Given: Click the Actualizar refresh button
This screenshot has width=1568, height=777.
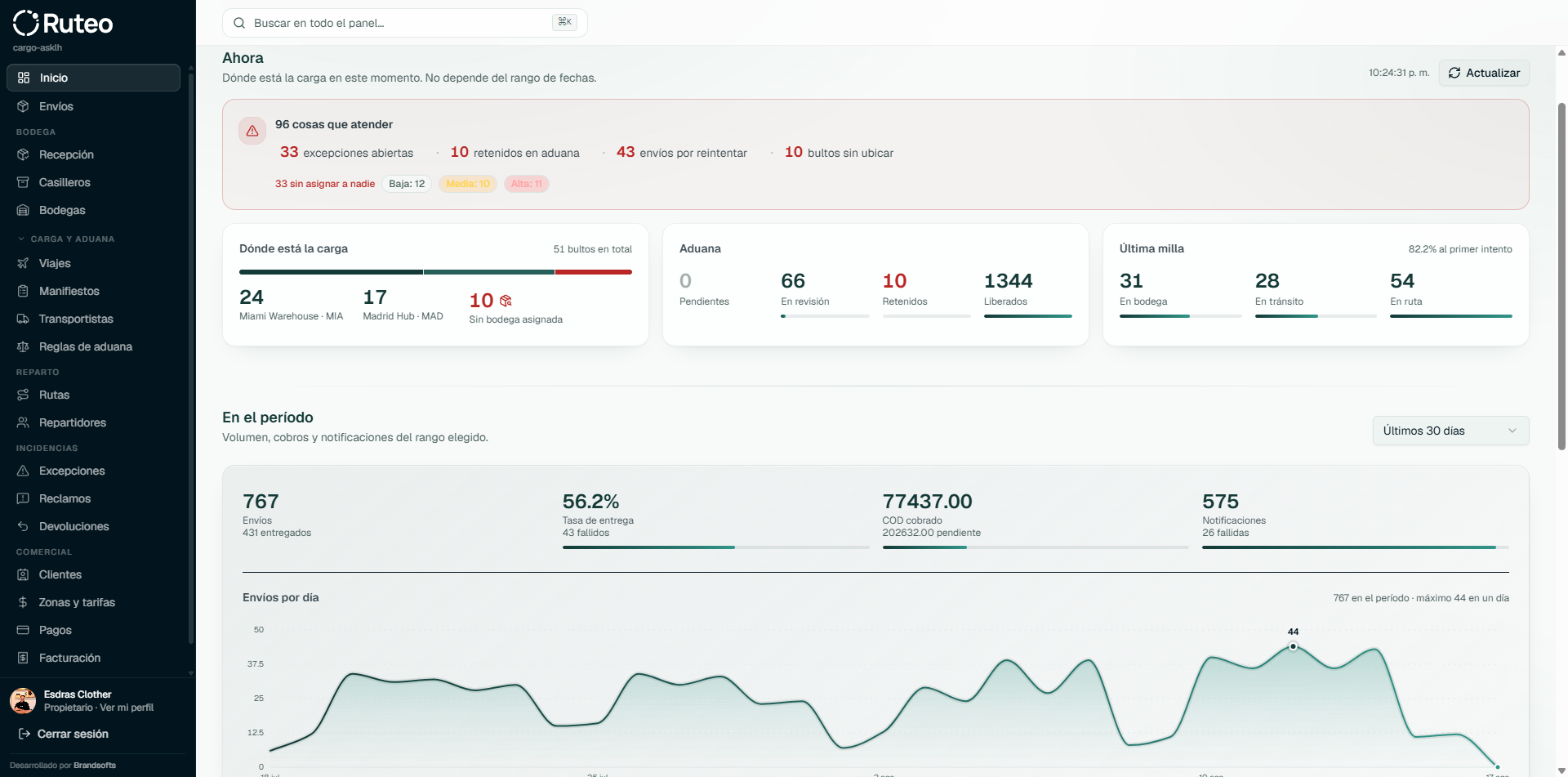Looking at the screenshot, I should pyautogui.click(x=1484, y=73).
